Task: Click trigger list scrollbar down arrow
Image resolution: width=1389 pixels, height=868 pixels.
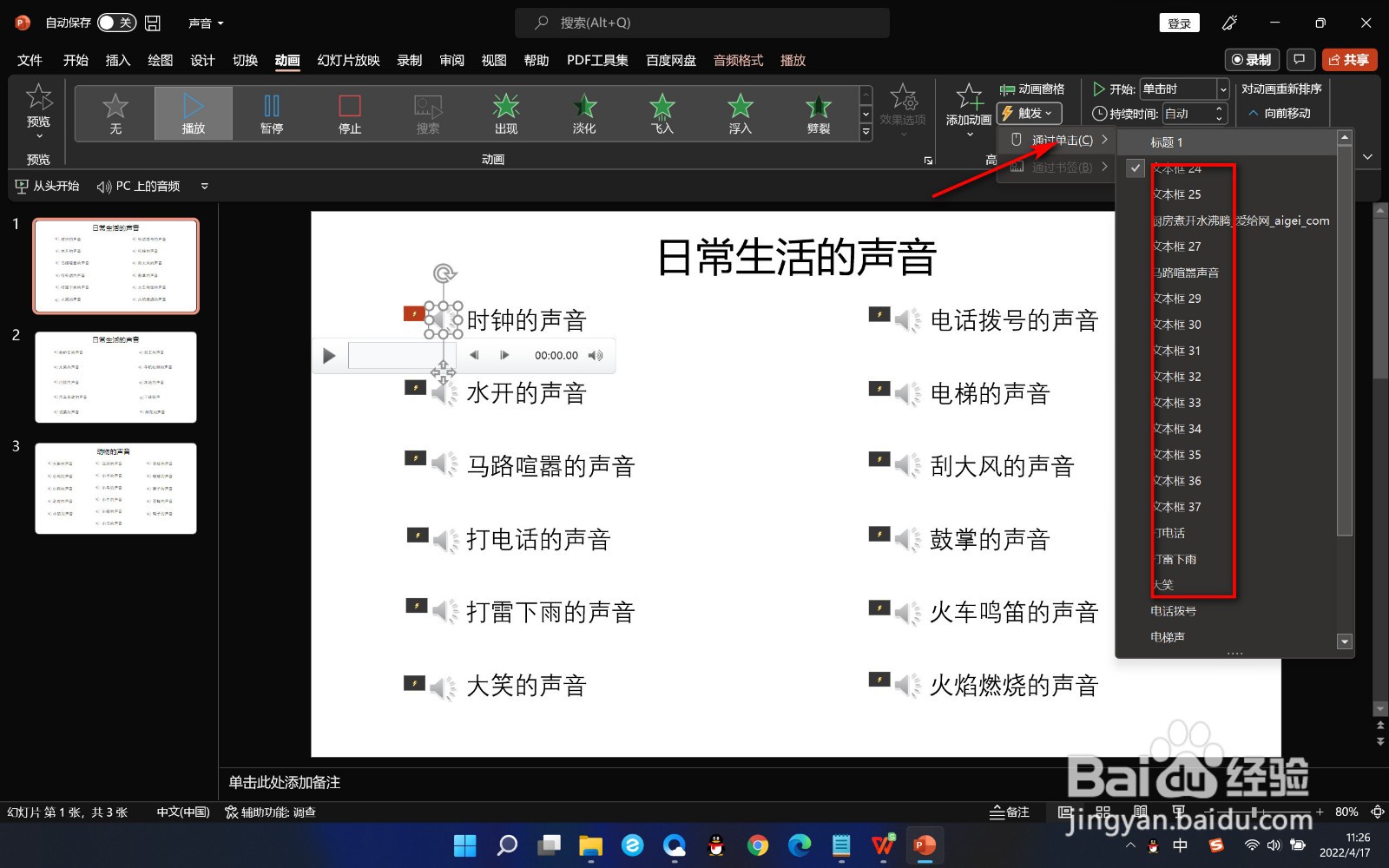Action: point(1345,641)
